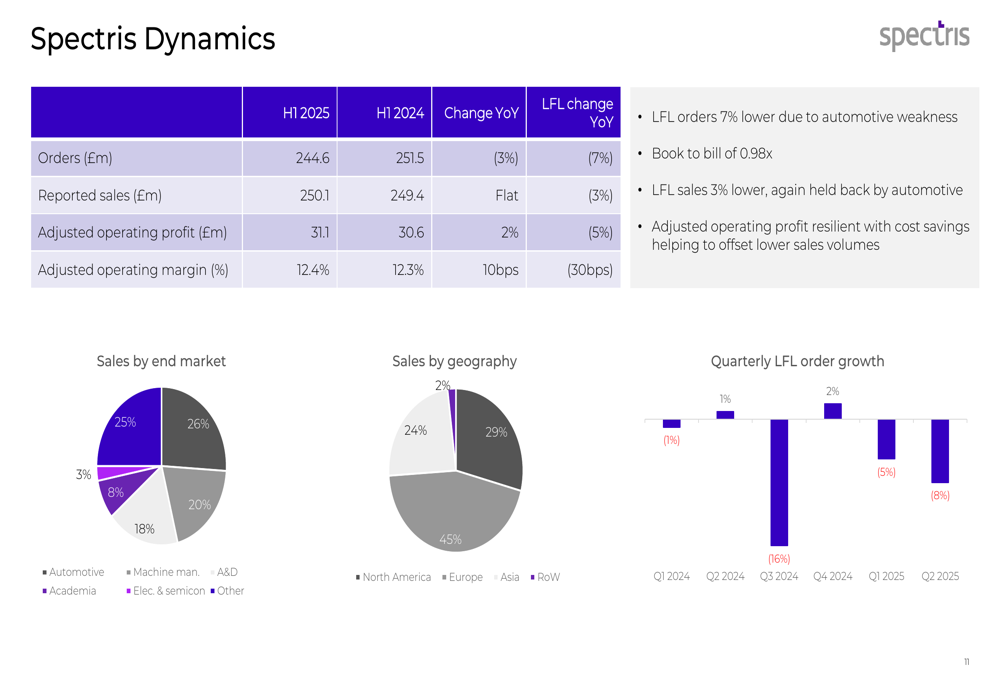The width and height of the screenshot is (1000, 685).
Task: Click the 'Book to bill of 0.98x' bullet
Action: click(x=712, y=154)
